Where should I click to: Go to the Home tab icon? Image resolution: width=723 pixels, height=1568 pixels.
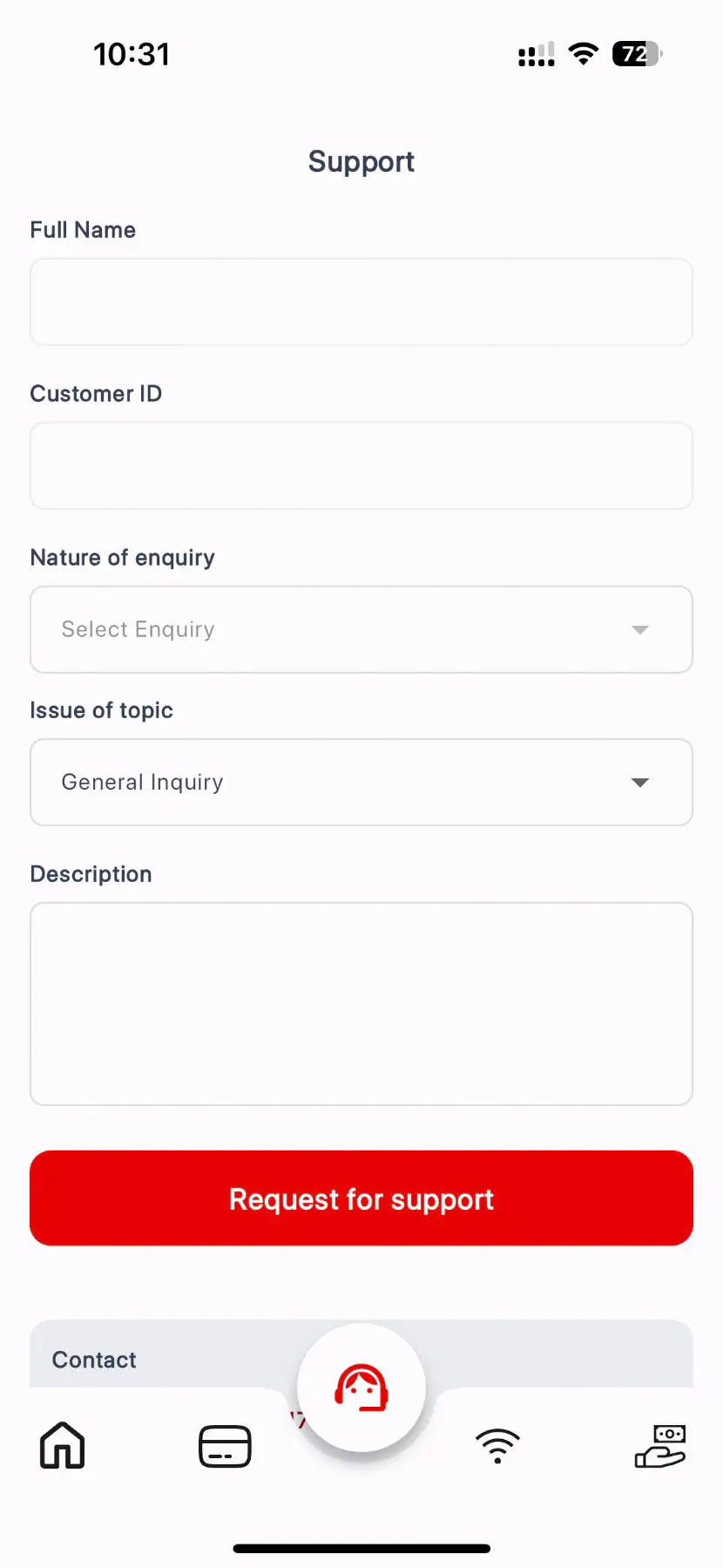[x=63, y=1445]
